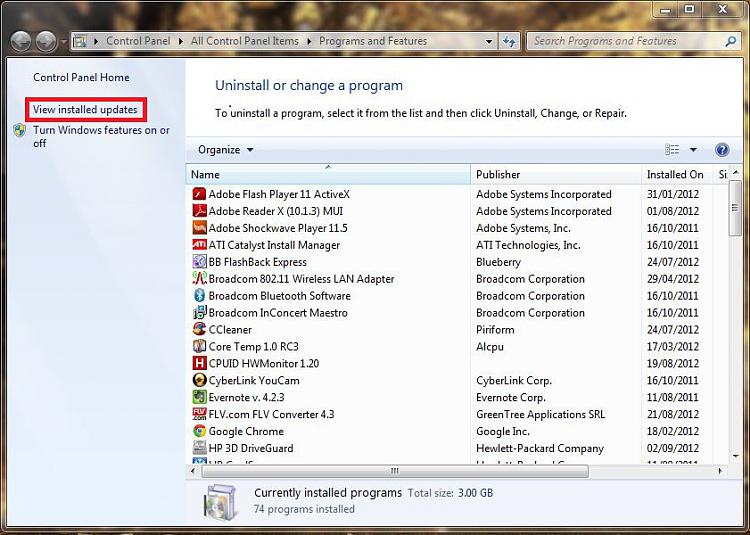This screenshot has height=535, width=750.
Task: Click the refresh button beside address bar
Action: pos(509,42)
